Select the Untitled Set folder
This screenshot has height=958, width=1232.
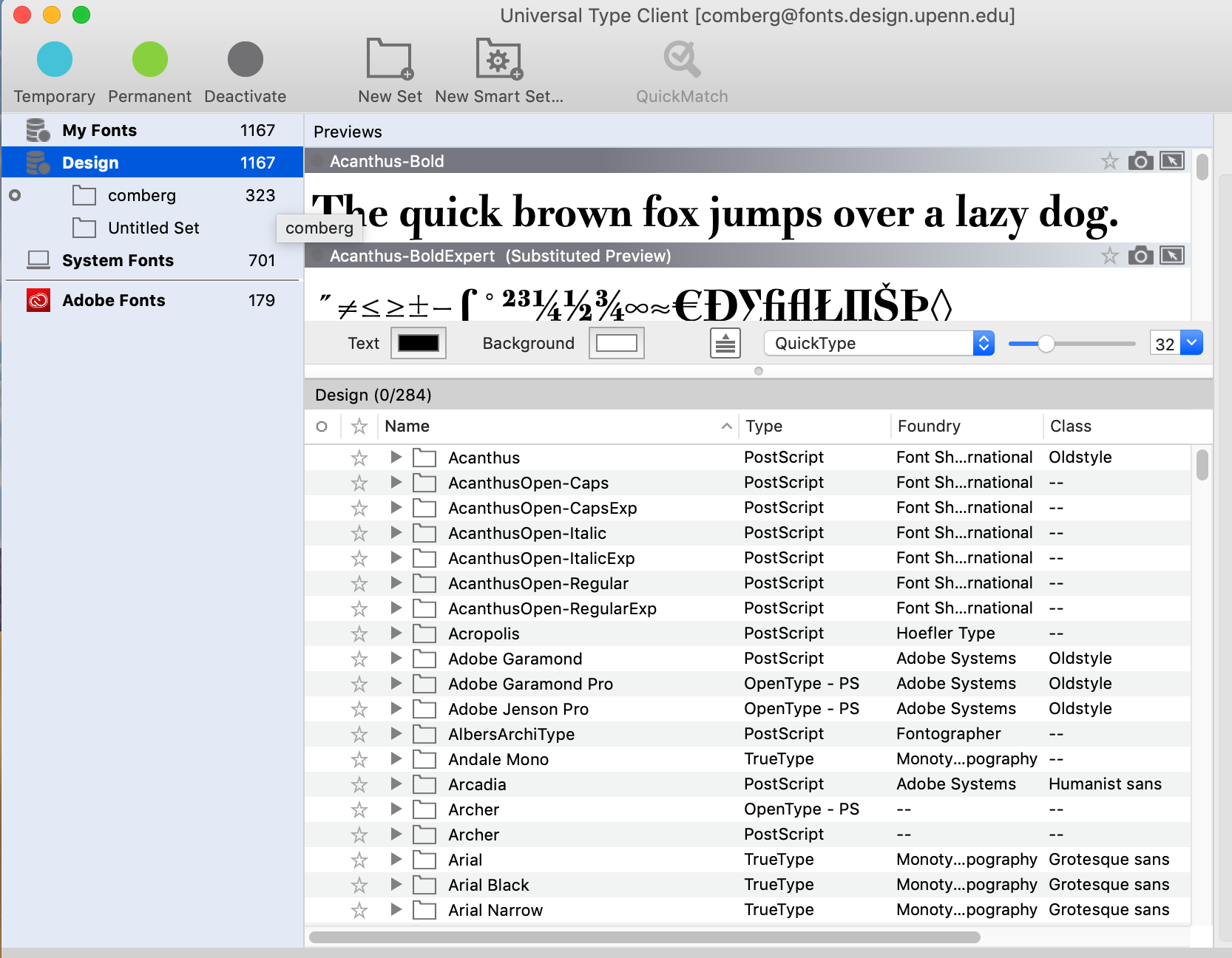click(x=153, y=228)
